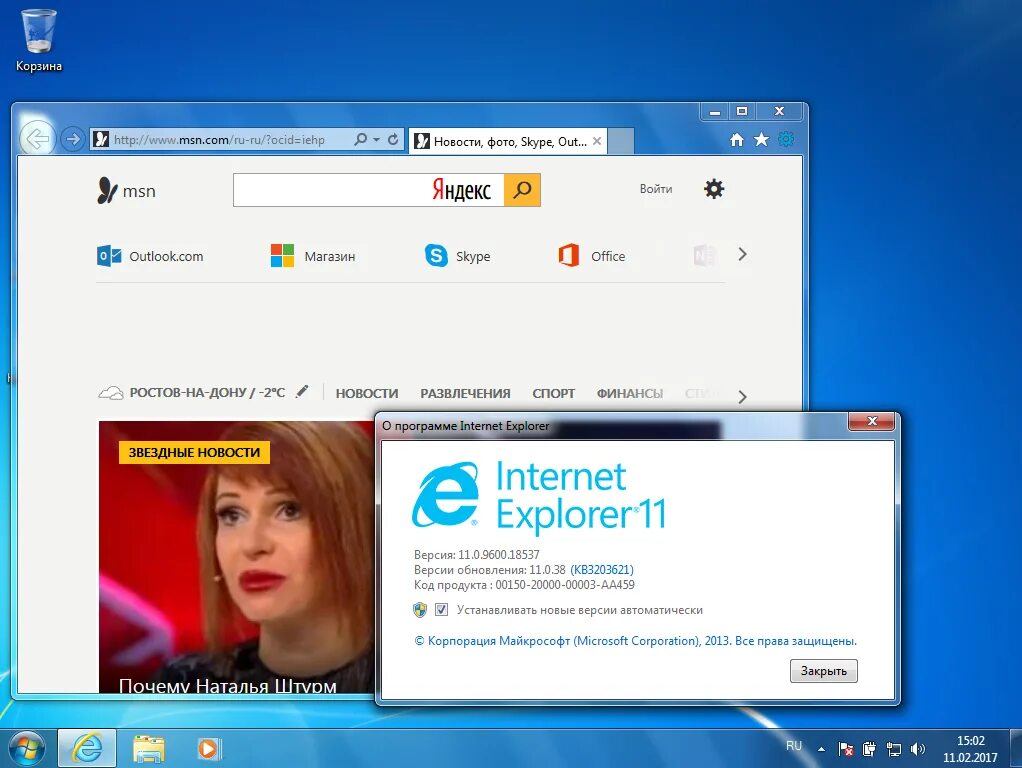Click the 'Почему Наталья Штурм' headline
1022x768 pixels.
coord(227,685)
